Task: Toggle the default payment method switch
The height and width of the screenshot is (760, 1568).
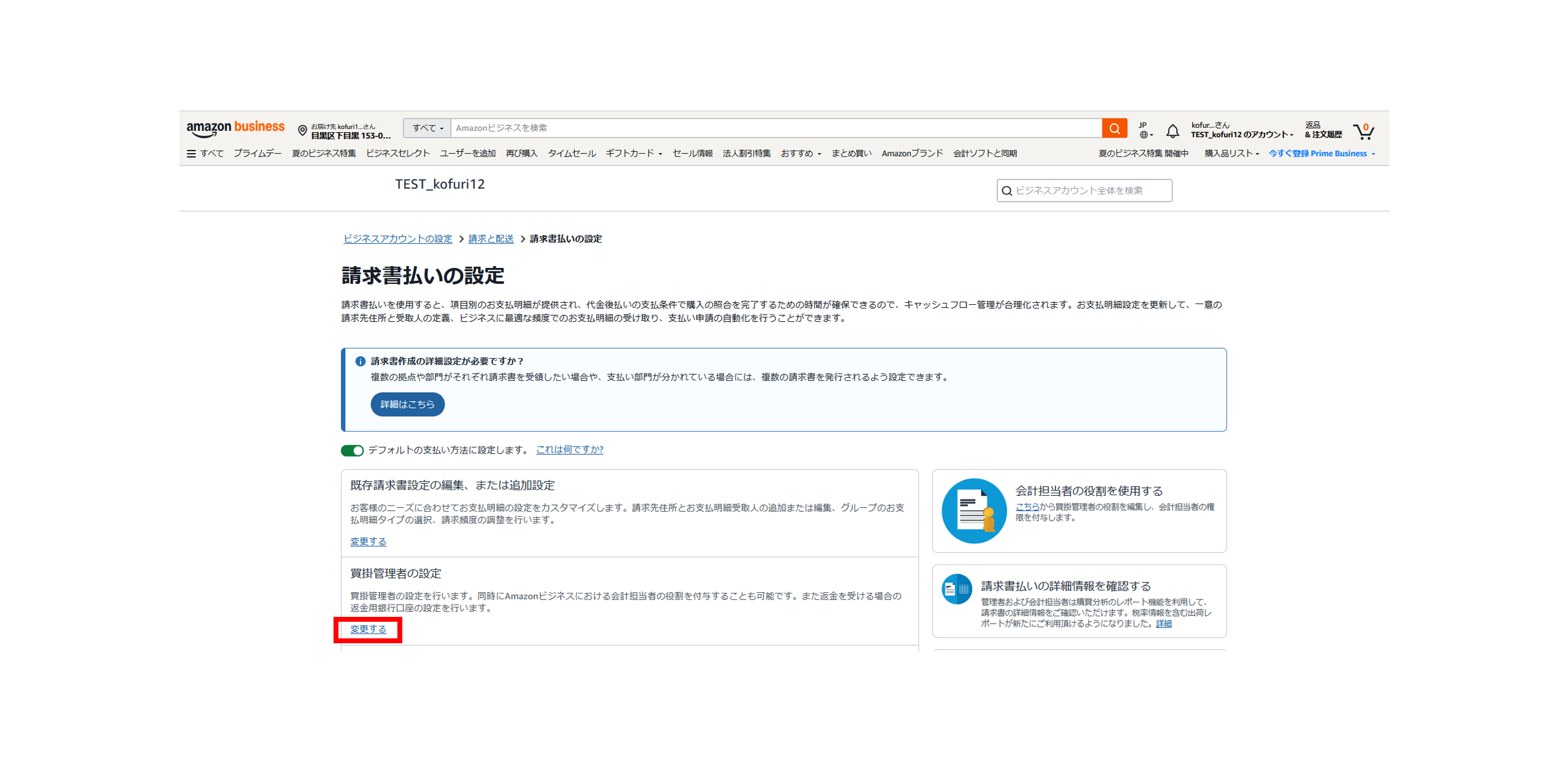Action: pyautogui.click(x=352, y=450)
